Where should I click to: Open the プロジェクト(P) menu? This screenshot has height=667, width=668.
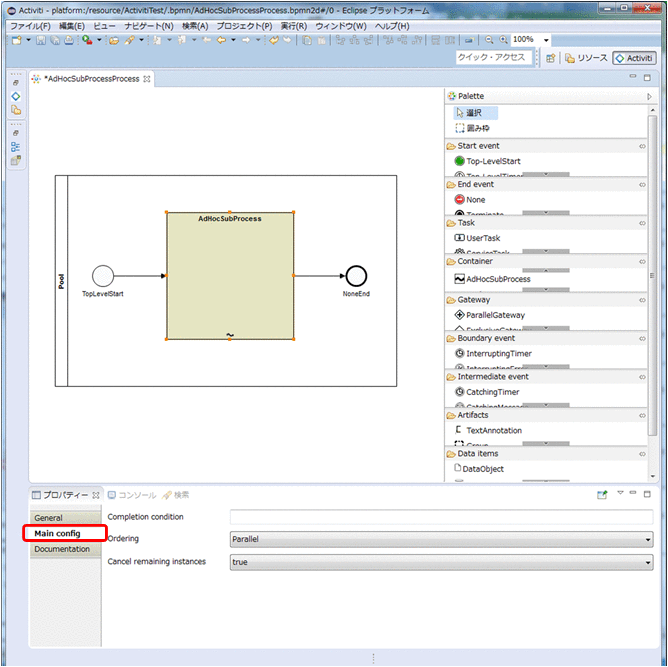pyautogui.click(x=244, y=26)
